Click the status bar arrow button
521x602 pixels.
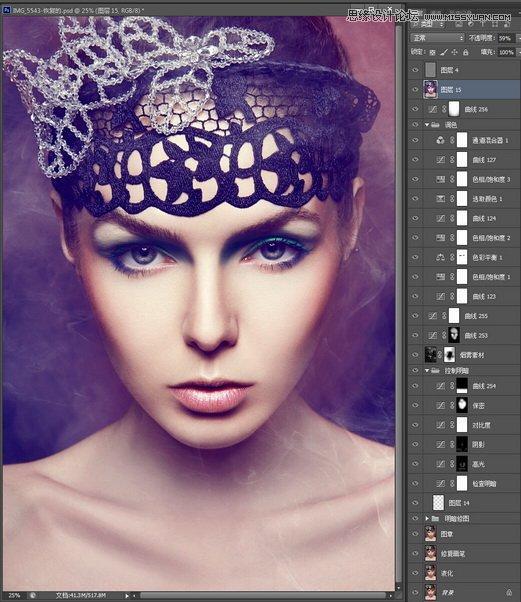[x=127, y=595]
